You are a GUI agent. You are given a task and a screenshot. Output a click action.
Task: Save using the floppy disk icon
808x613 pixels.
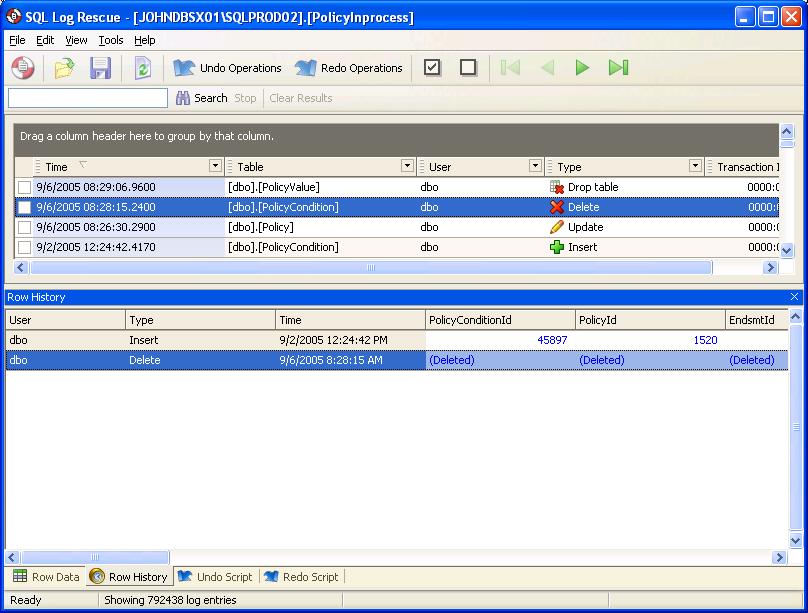click(100, 67)
